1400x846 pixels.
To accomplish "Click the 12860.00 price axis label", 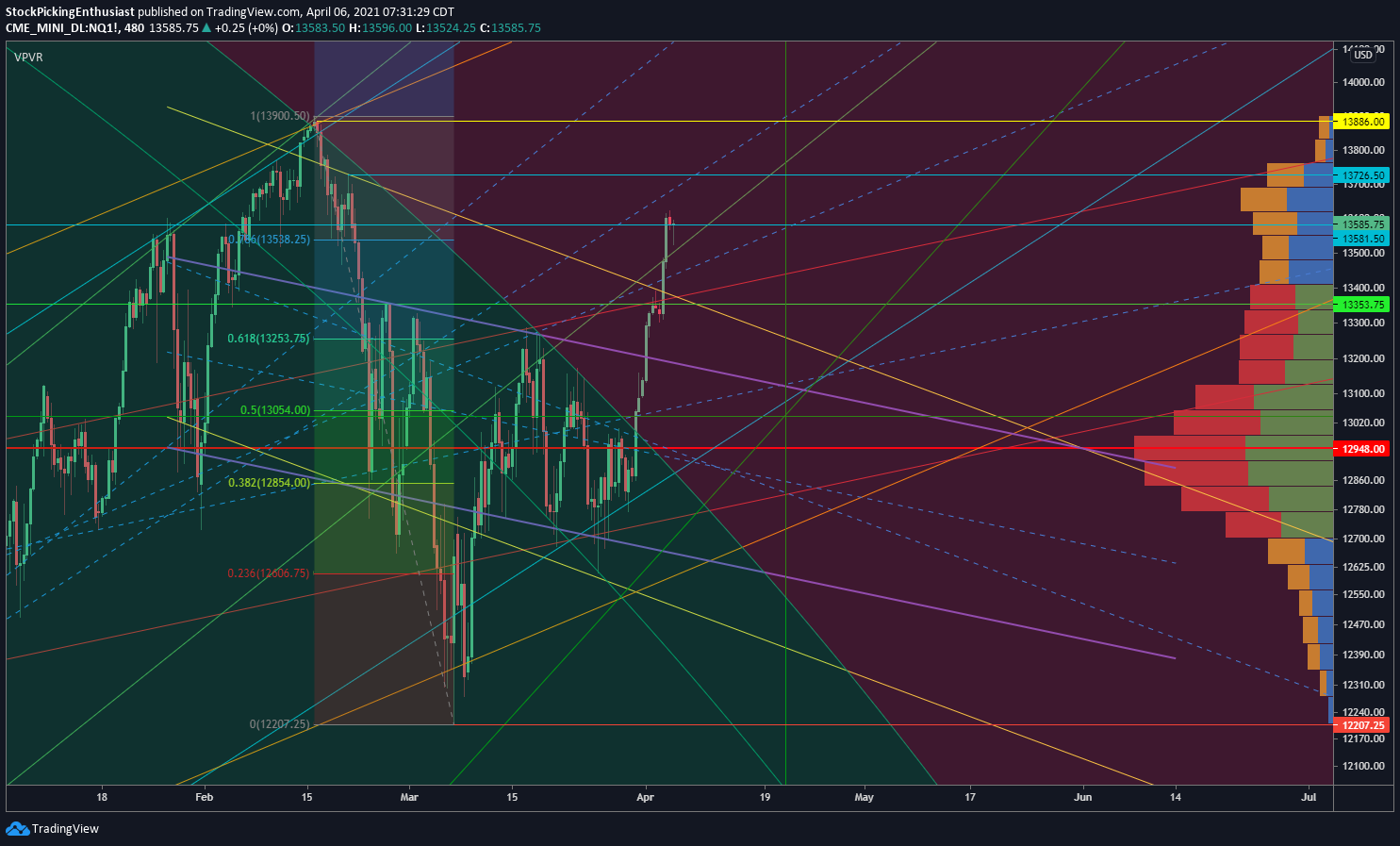I will point(1363,480).
